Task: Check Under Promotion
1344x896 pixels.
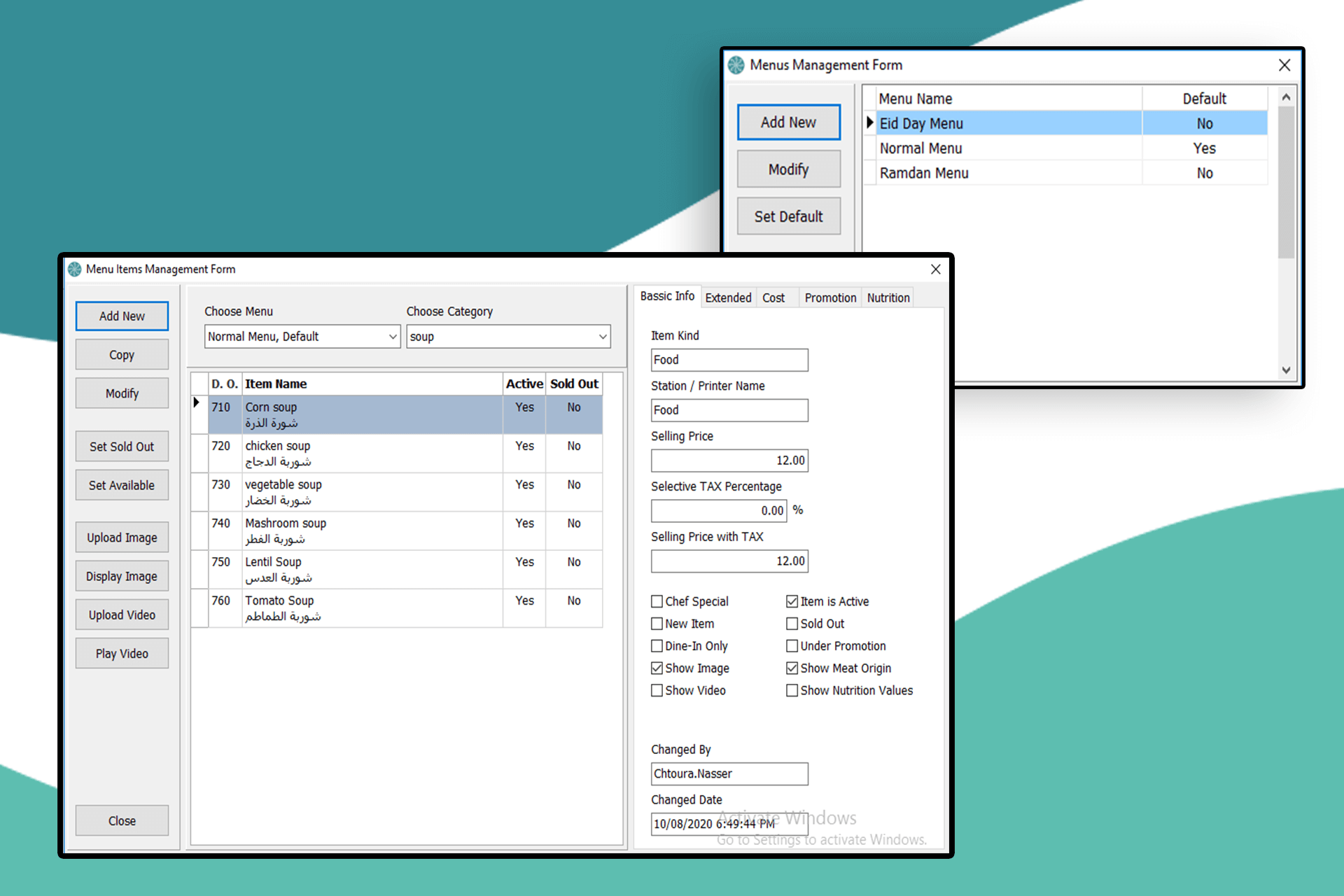Action: (792, 645)
